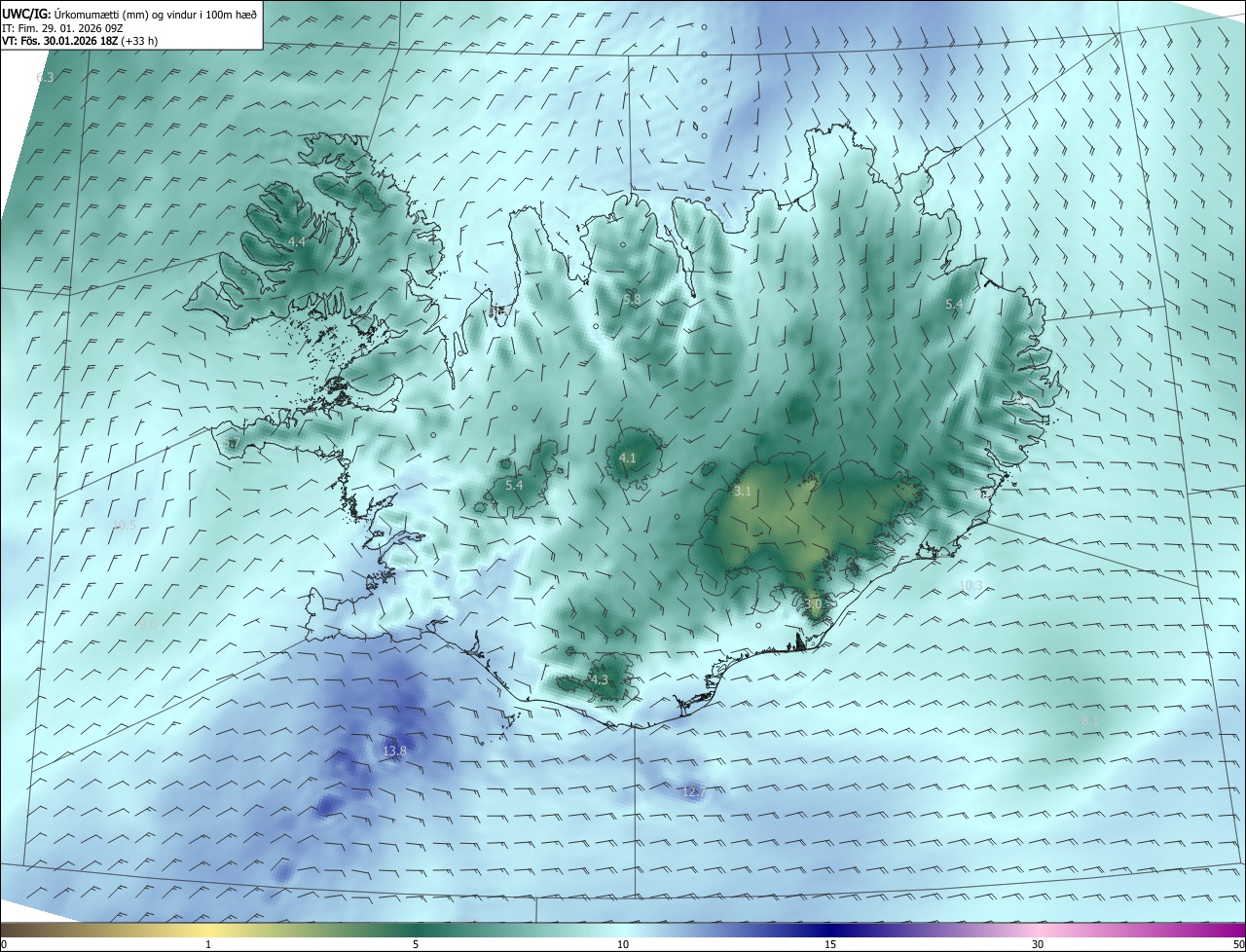Click the 'VT: Fös. 30.01.2026 18Z (+33 h)' line
The image size is (1246, 952).
[x=80, y=42]
